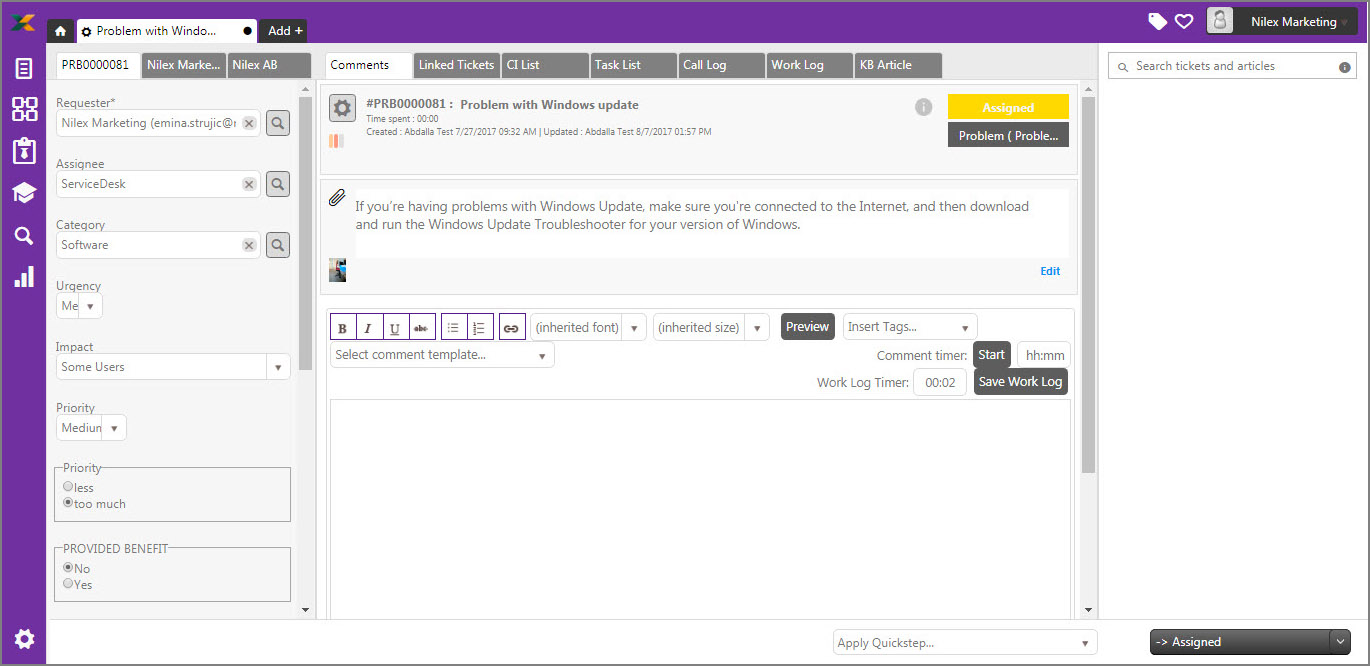Open the graduation cap knowledge icon
The height and width of the screenshot is (666, 1370).
click(24, 193)
